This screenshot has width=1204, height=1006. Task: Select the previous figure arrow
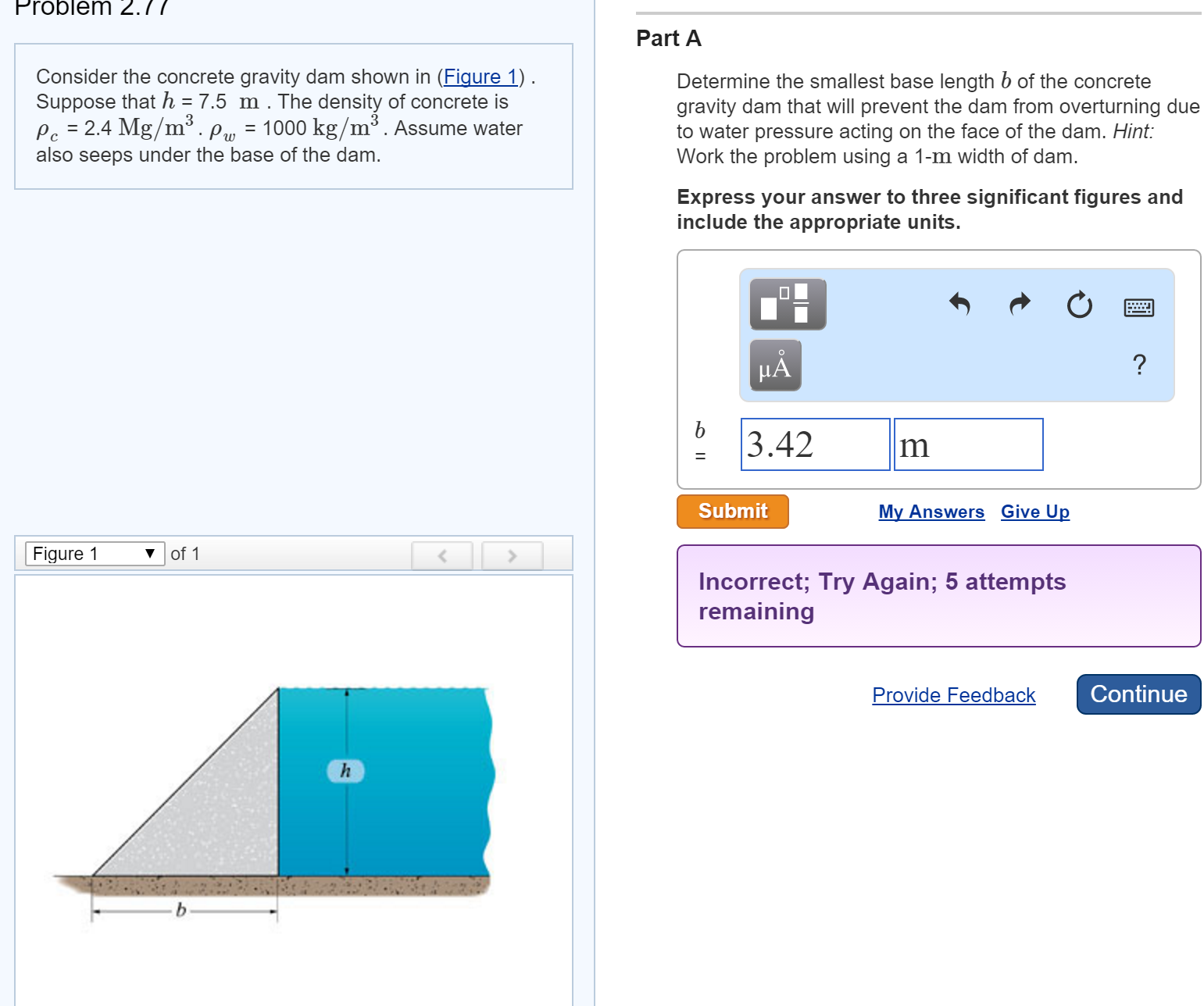click(441, 555)
